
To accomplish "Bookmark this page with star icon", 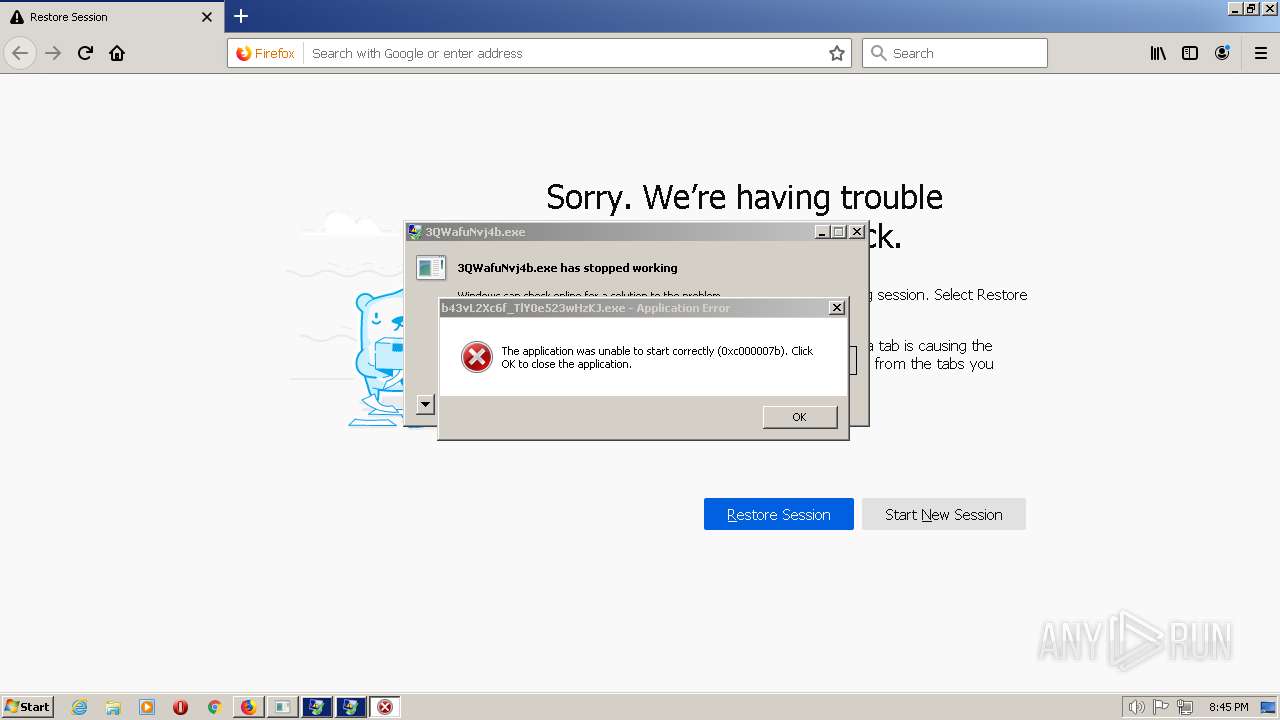I will 837,53.
